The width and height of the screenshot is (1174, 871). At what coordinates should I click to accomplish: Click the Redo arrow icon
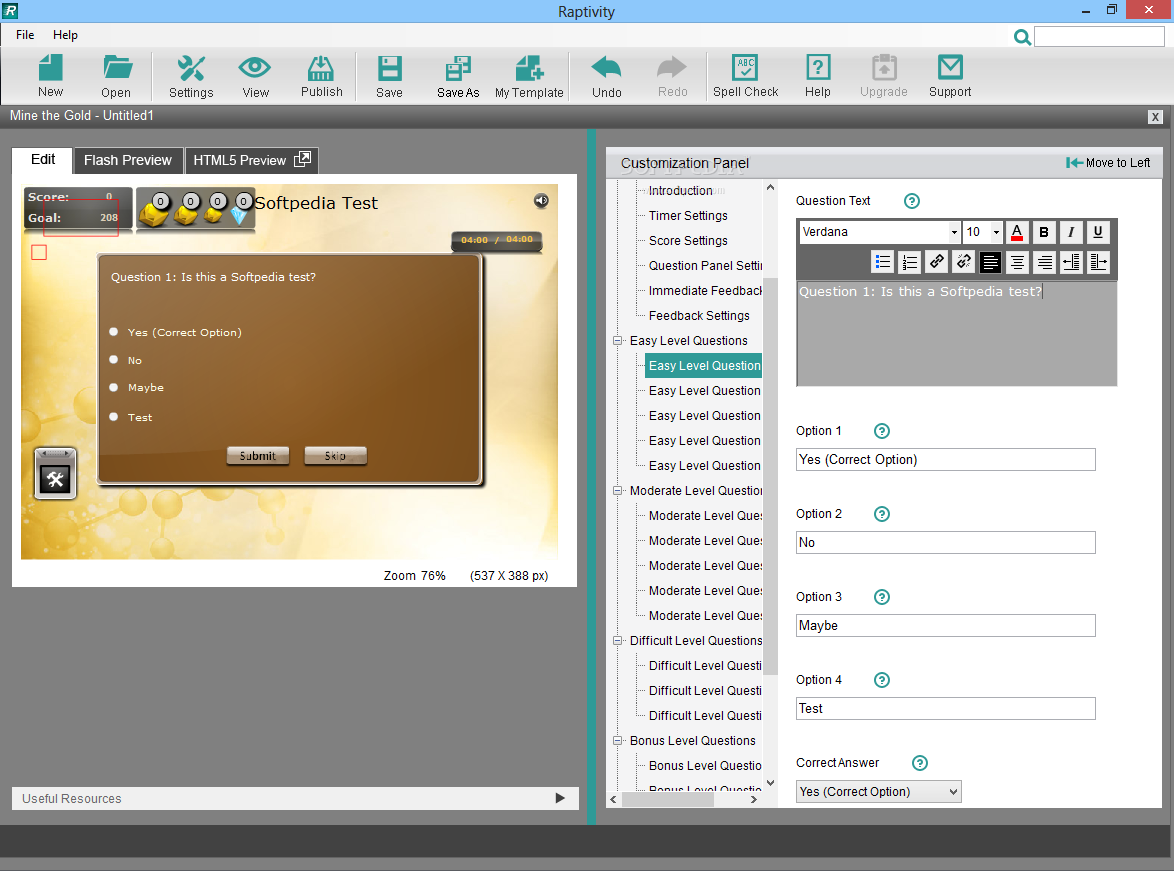click(x=672, y=76)
